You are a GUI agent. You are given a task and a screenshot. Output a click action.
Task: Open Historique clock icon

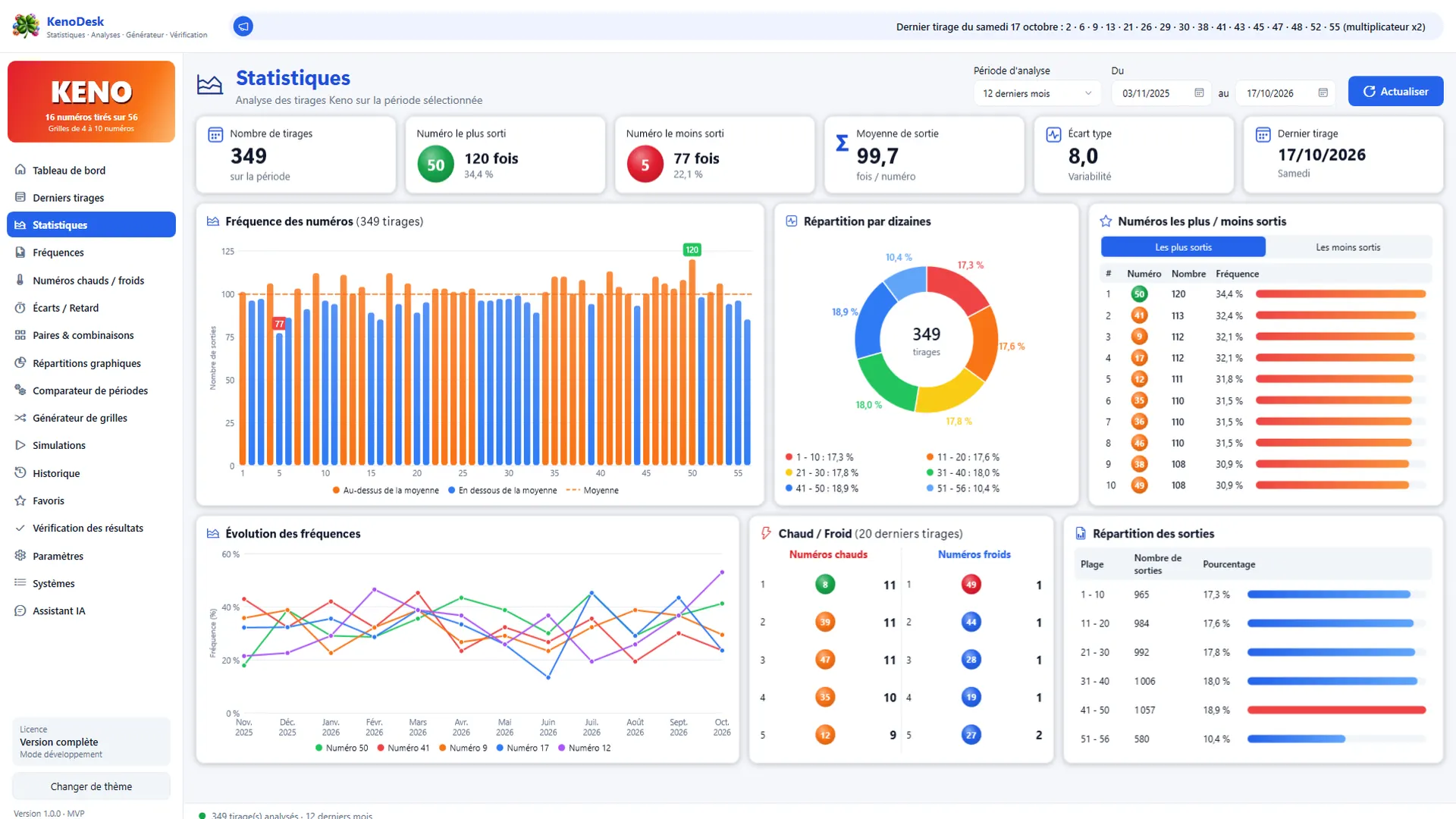point(20,472)
